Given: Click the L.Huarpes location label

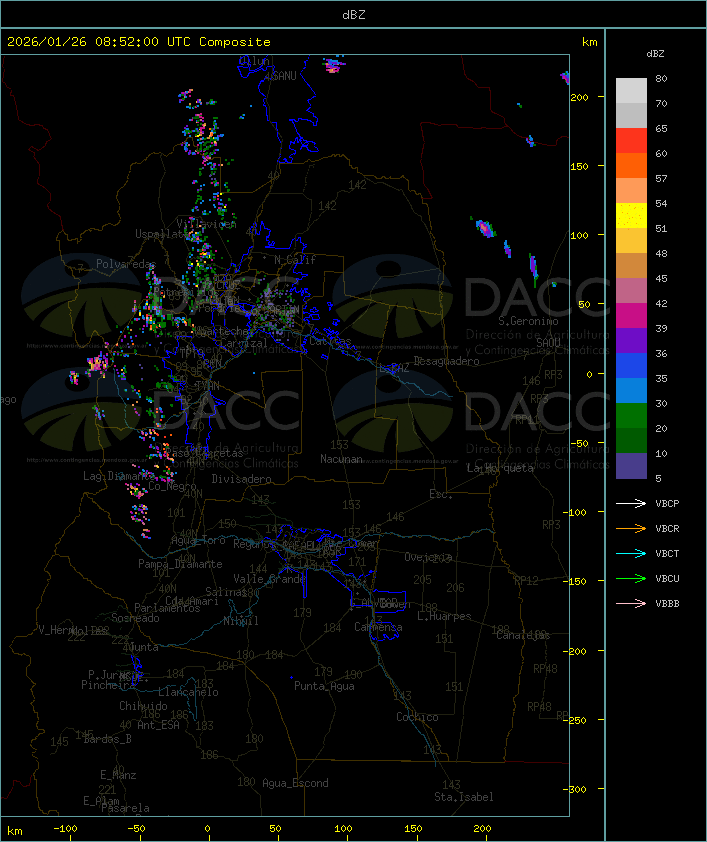Looking at the screenshot, I should pyautogui.click(x=444, y=616).
